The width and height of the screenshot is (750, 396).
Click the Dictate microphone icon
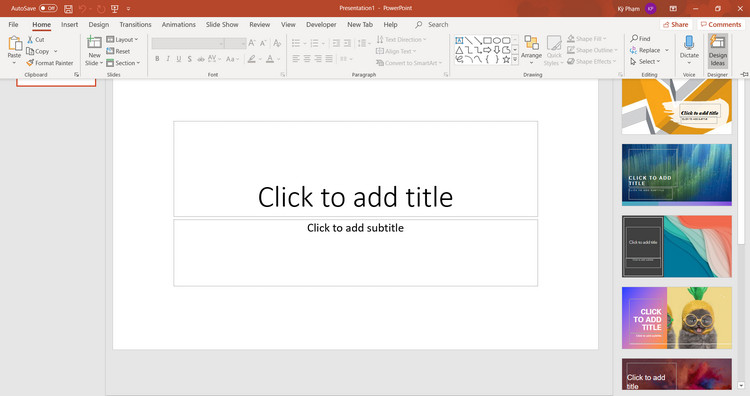point(689,43)
